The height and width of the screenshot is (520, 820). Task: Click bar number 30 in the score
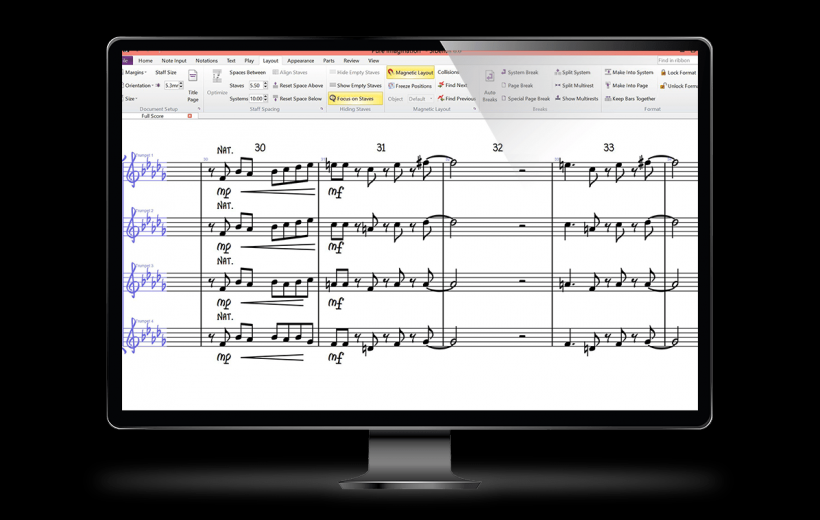pos(260,148)
